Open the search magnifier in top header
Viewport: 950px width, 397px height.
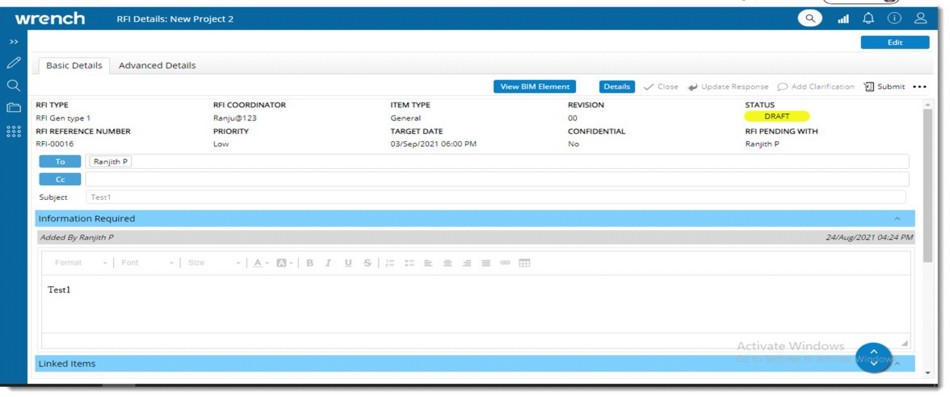[x=809, y=19]
